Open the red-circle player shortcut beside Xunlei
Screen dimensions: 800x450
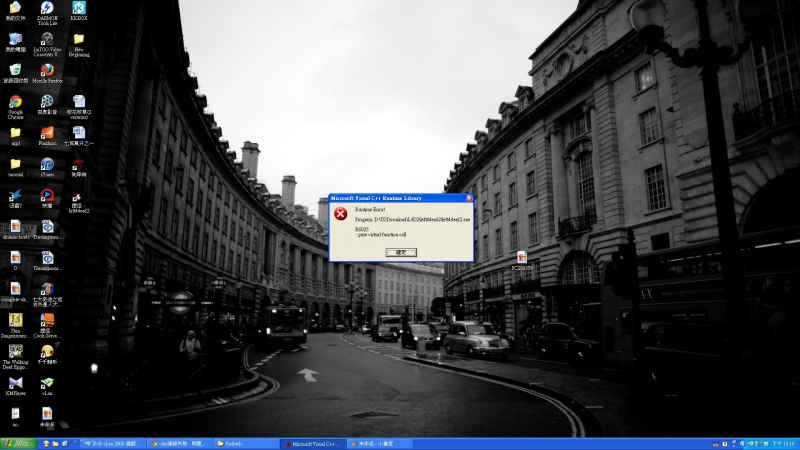point(47,198)
